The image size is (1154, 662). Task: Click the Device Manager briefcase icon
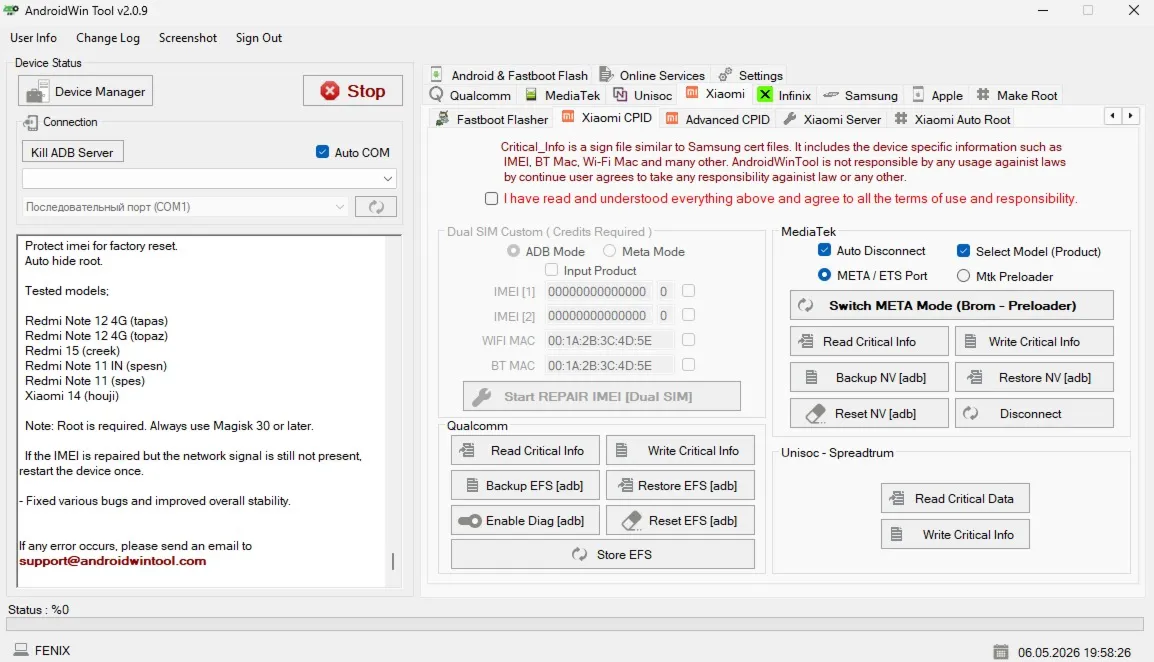(37, 92)
